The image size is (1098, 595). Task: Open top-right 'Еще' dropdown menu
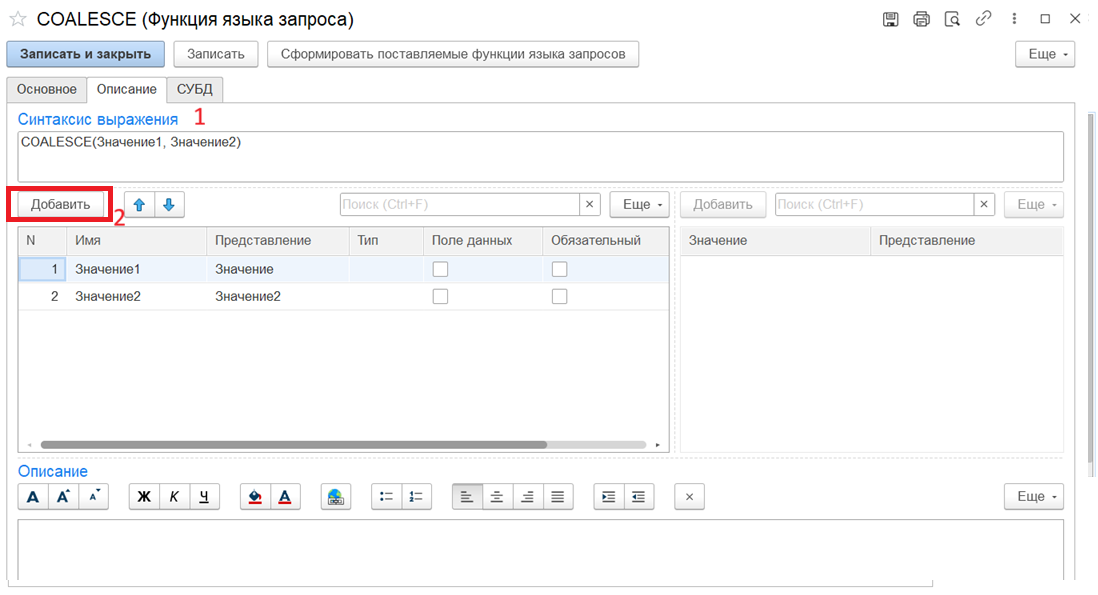click(x=1045, y=54)
